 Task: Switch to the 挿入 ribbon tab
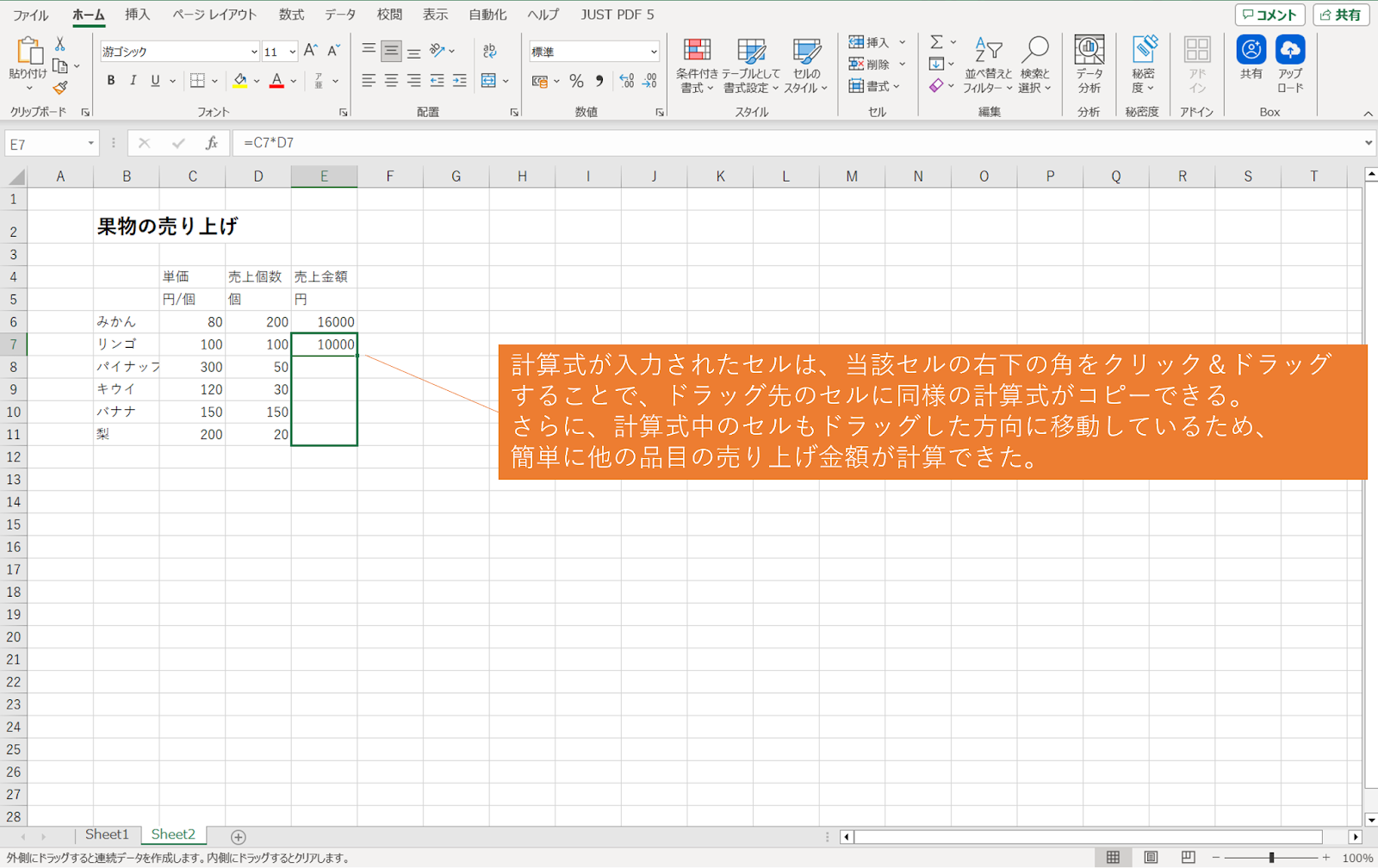138,15
